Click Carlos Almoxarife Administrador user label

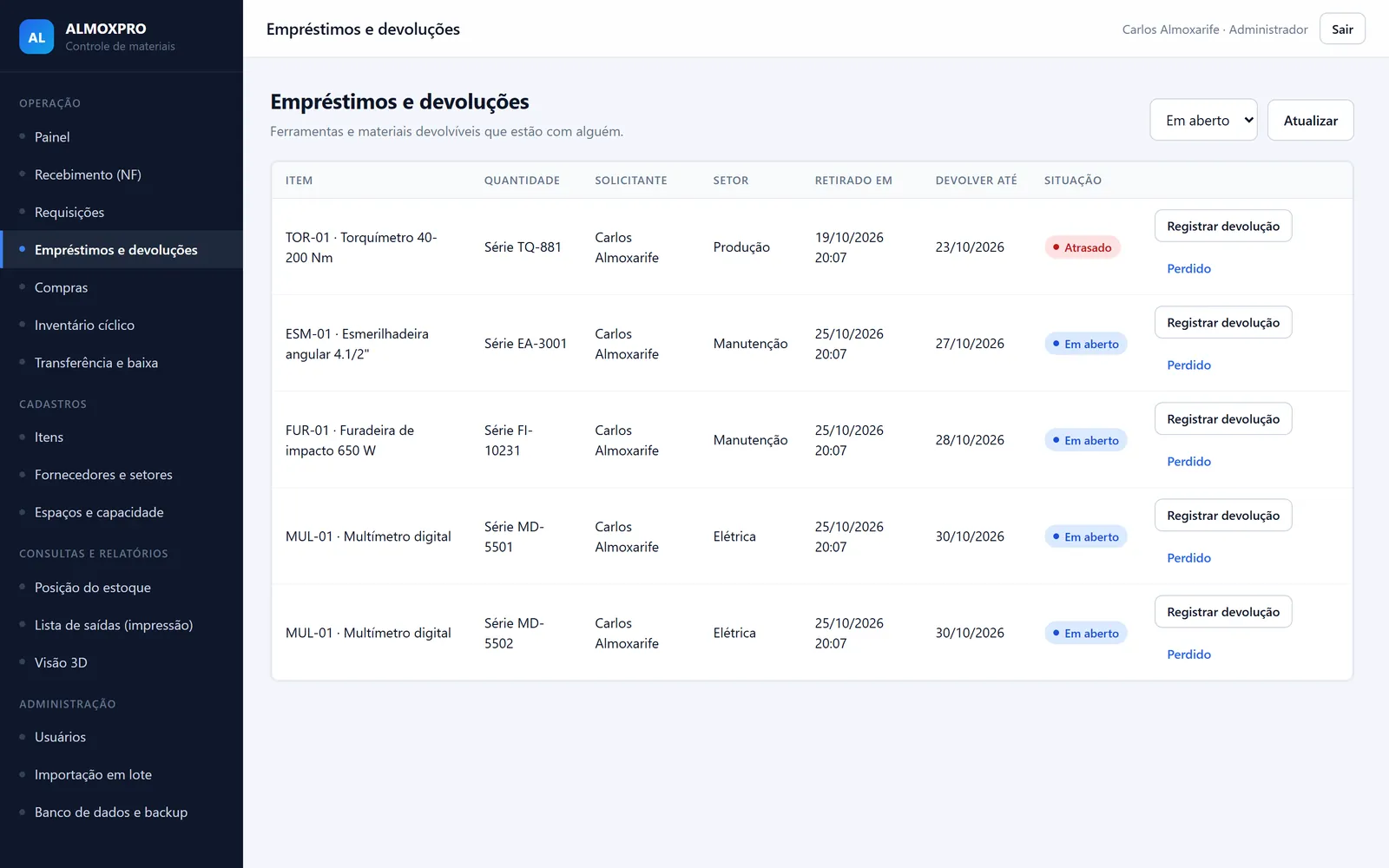point(1215,30)
